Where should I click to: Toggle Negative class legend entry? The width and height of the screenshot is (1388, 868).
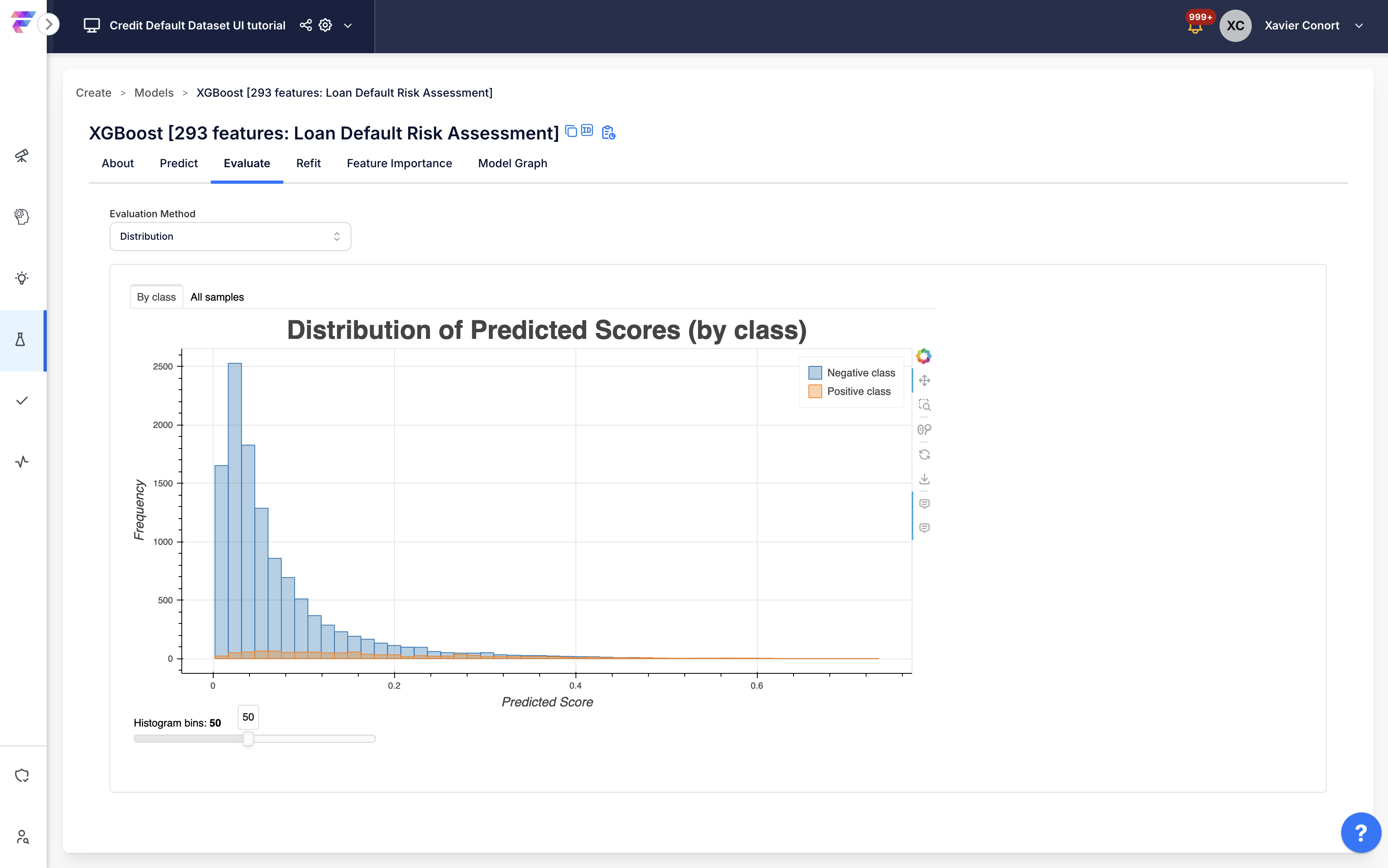852,373
